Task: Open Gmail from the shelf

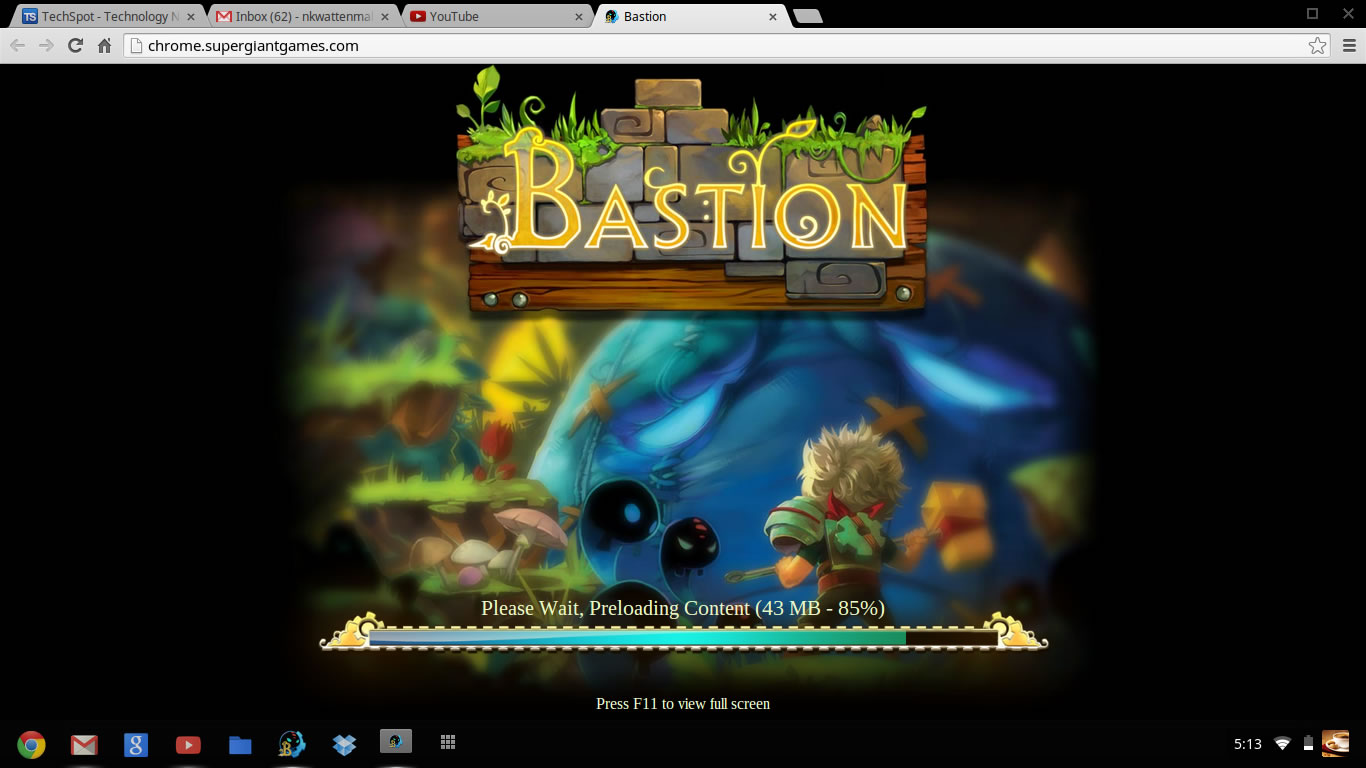Action: [x=84, y=744]
